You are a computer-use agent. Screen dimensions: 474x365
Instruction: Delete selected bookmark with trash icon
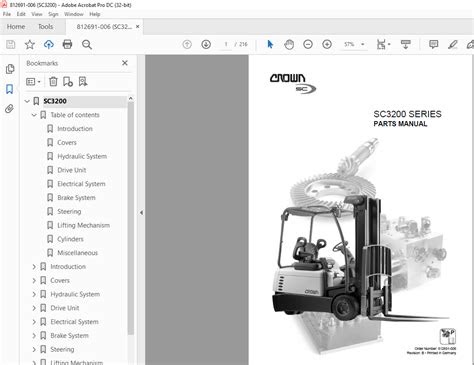53,81
